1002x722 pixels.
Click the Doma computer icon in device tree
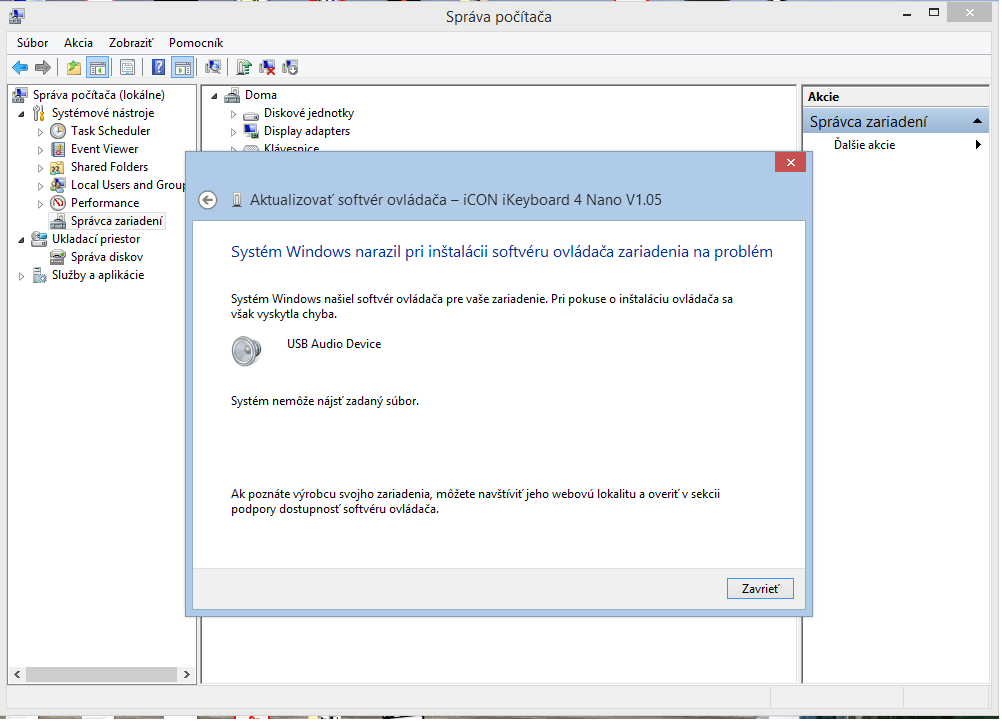(232, 95)
